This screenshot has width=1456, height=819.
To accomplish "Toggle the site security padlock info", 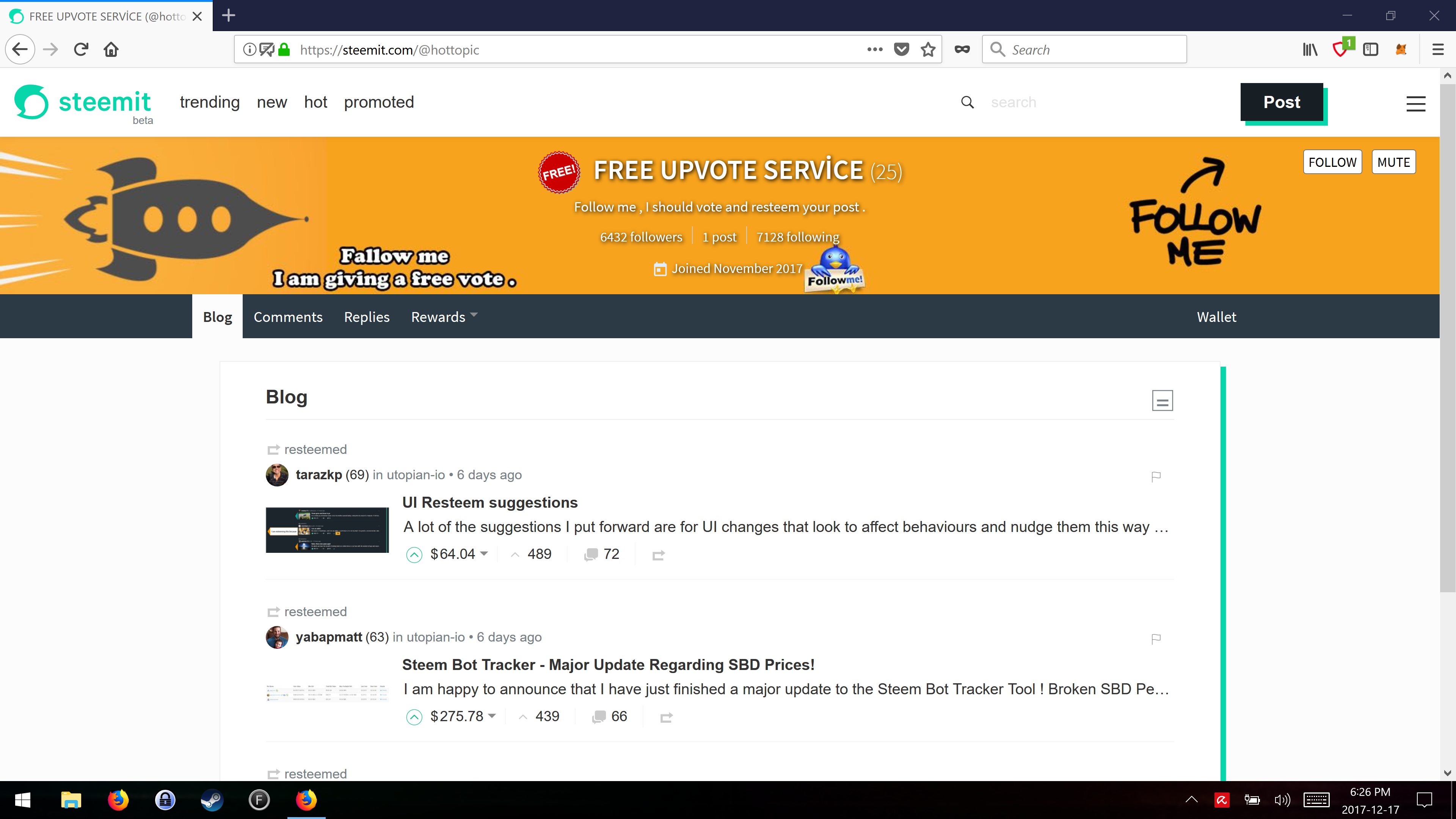I will click(x=284, y=50).
